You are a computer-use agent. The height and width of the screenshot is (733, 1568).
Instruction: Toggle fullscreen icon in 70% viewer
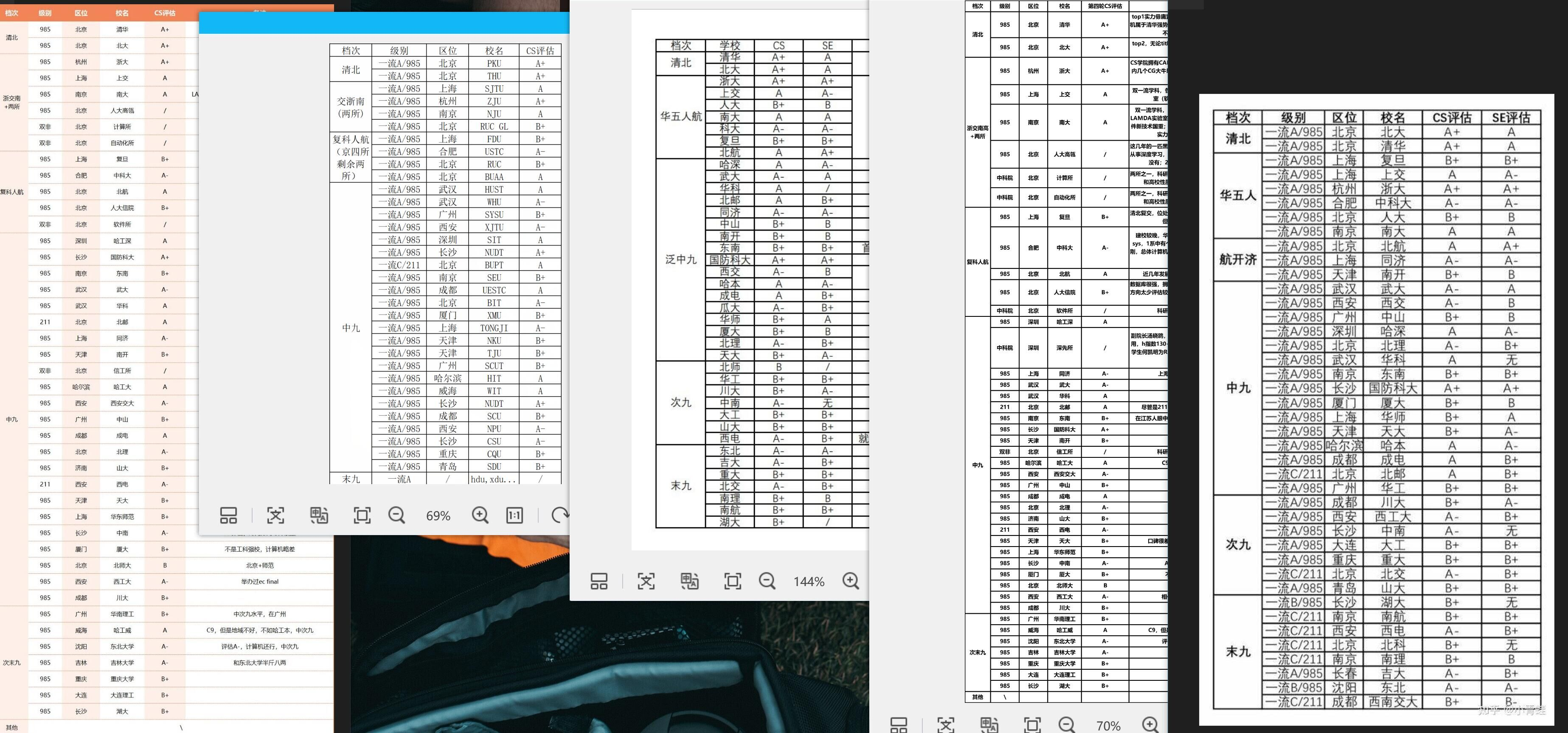(1032, 725)
